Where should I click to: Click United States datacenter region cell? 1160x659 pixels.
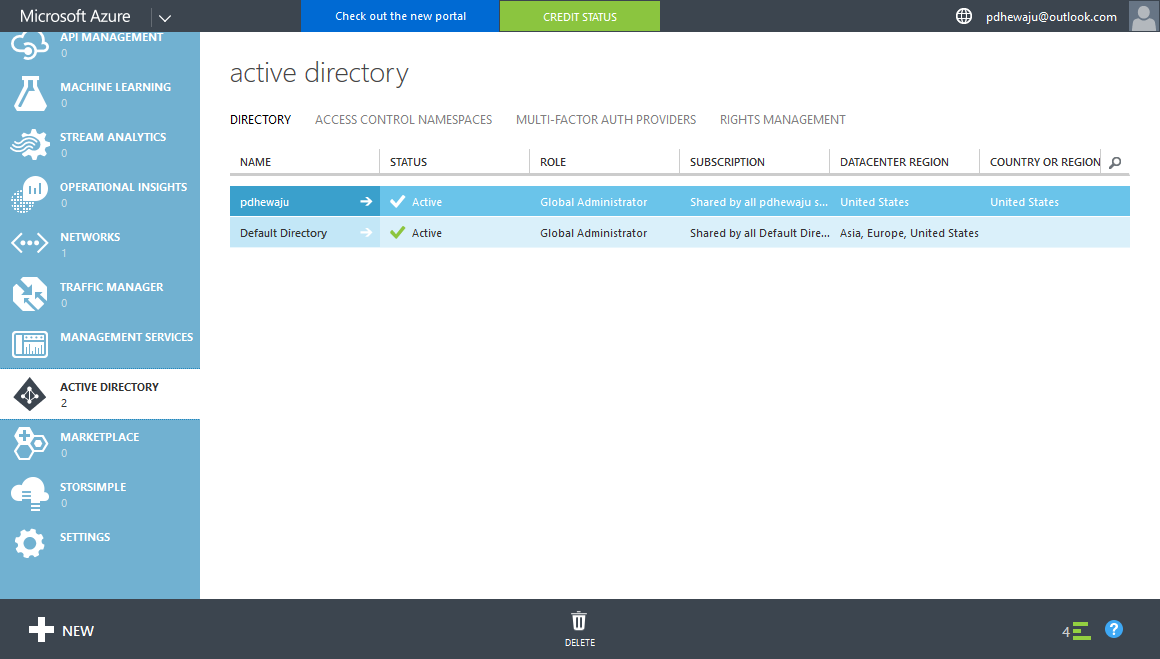pyautogui.click(x=874, y=202)
